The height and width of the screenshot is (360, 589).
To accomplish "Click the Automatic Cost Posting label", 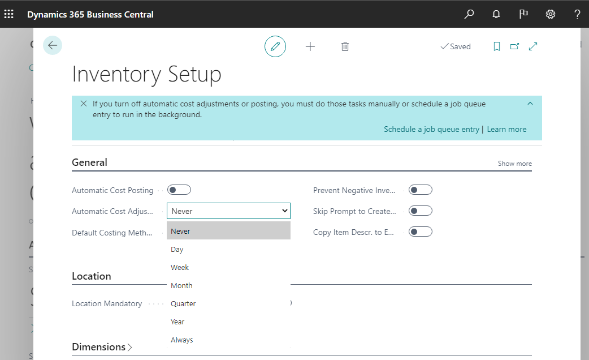I will click(x=112, y=190).
